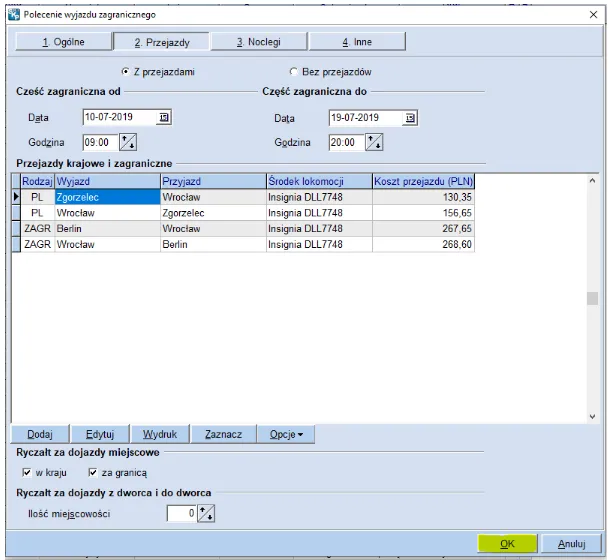Select the 'Bez przejazdów' radio option
The width and height of the screenshot is (609, 560).
click(x=294, y=72)
